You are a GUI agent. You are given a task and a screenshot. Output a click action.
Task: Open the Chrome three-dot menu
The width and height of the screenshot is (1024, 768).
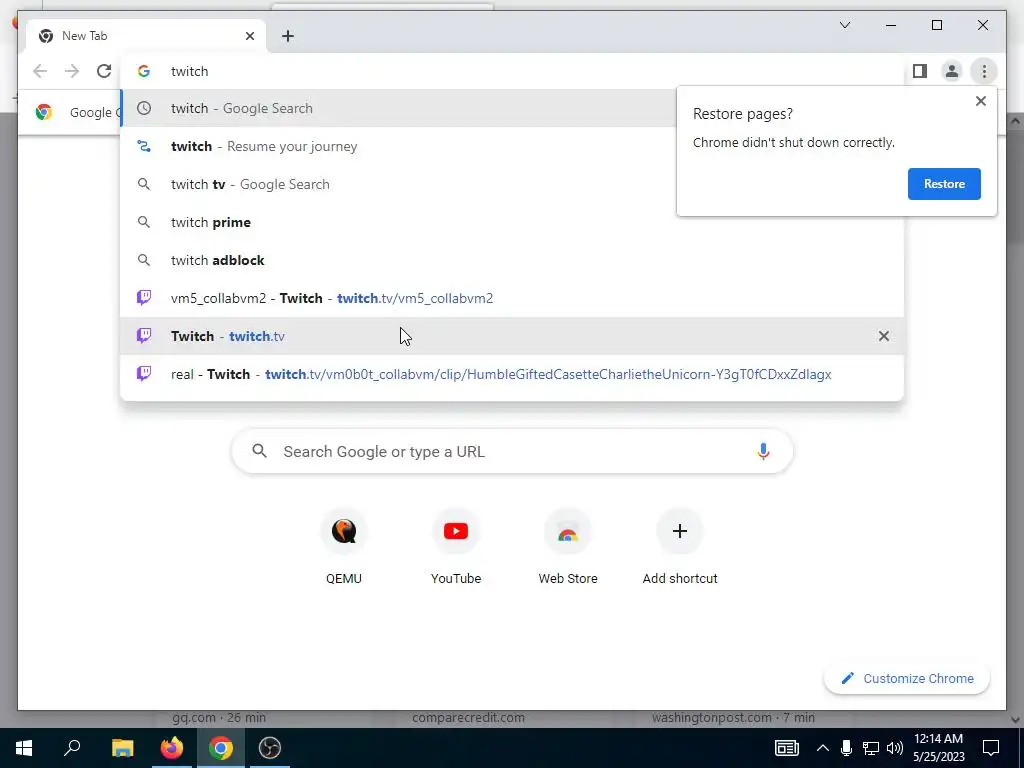(x=984, y=71)
